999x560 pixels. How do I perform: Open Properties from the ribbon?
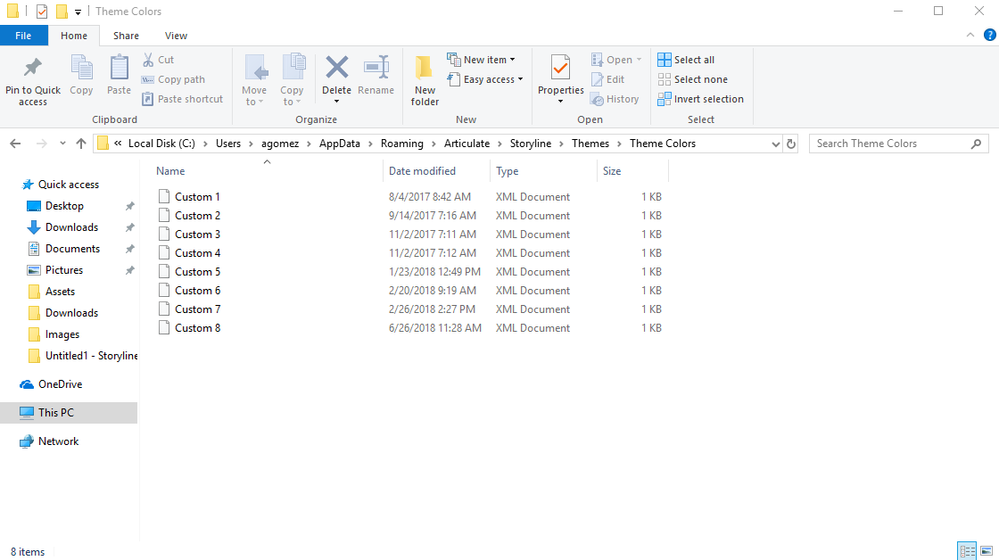560,70
